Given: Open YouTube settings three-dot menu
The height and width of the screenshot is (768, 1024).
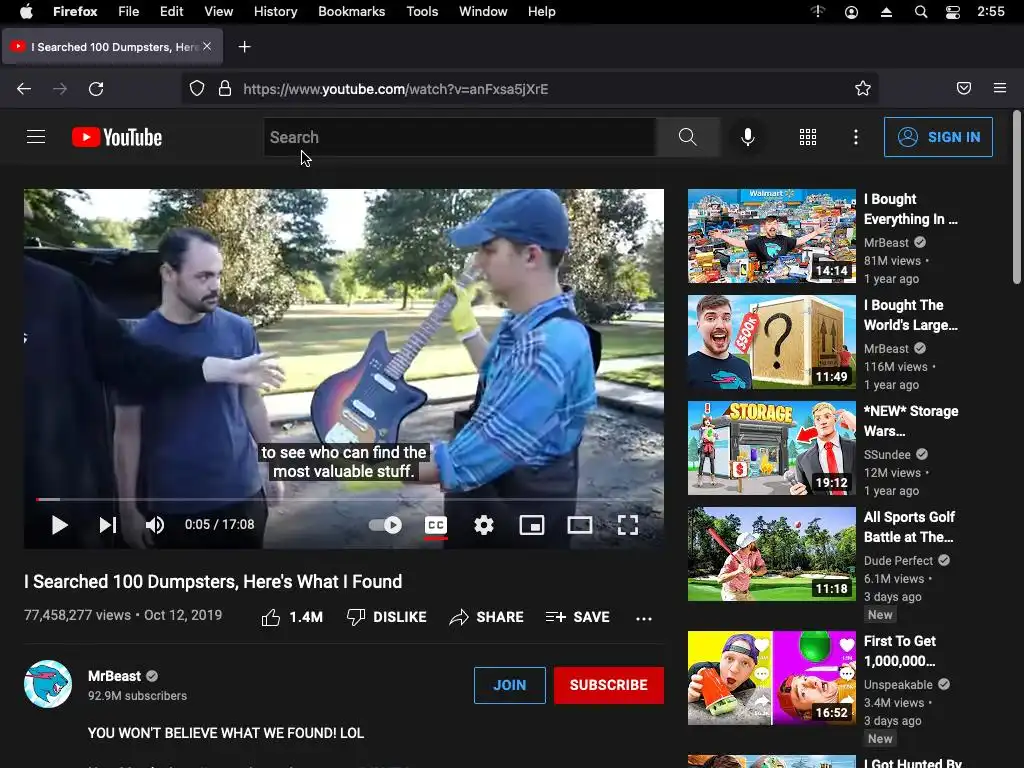Looking at the screenshot, I should click(856, 136).
